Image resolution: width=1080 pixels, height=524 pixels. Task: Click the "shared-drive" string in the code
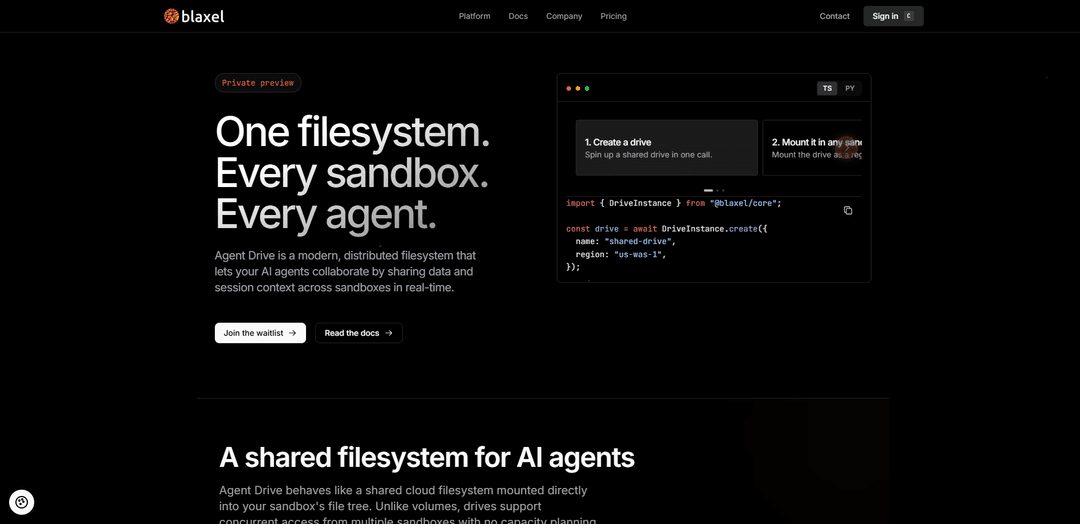click(640, 241)
